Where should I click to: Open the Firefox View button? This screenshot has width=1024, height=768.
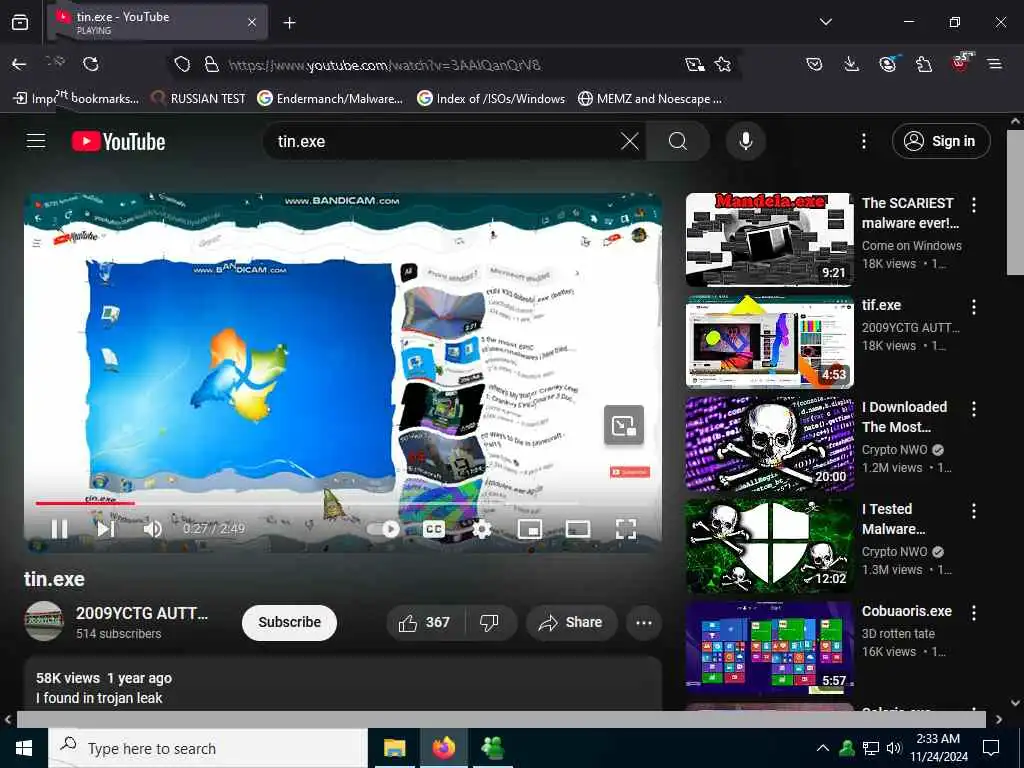tap(20, 22)
